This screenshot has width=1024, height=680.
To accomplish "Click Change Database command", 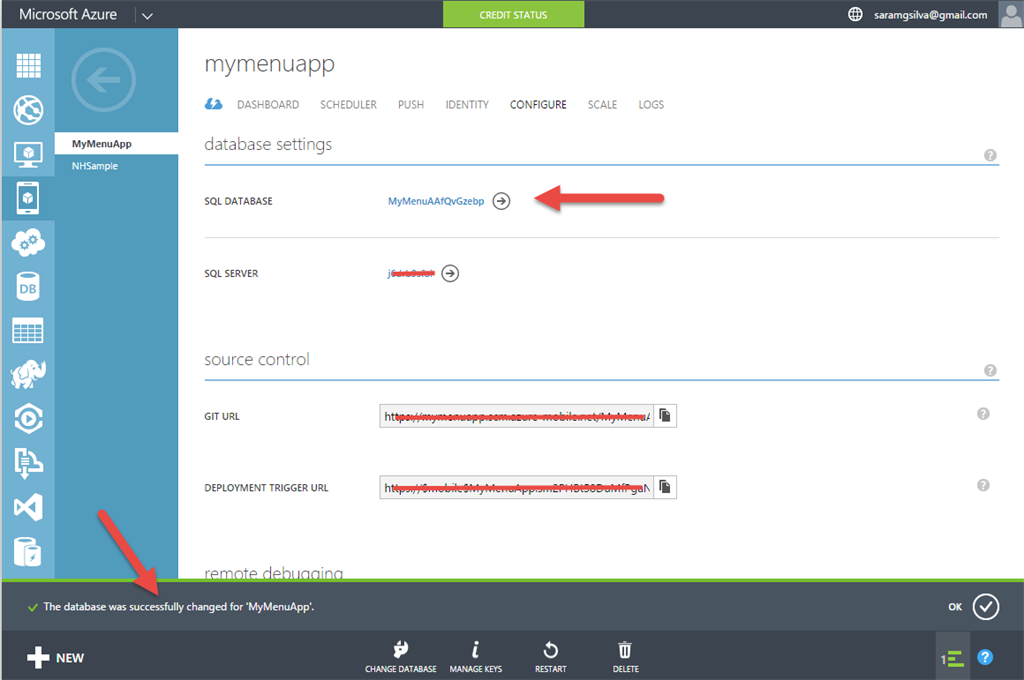I will point(400,656).
